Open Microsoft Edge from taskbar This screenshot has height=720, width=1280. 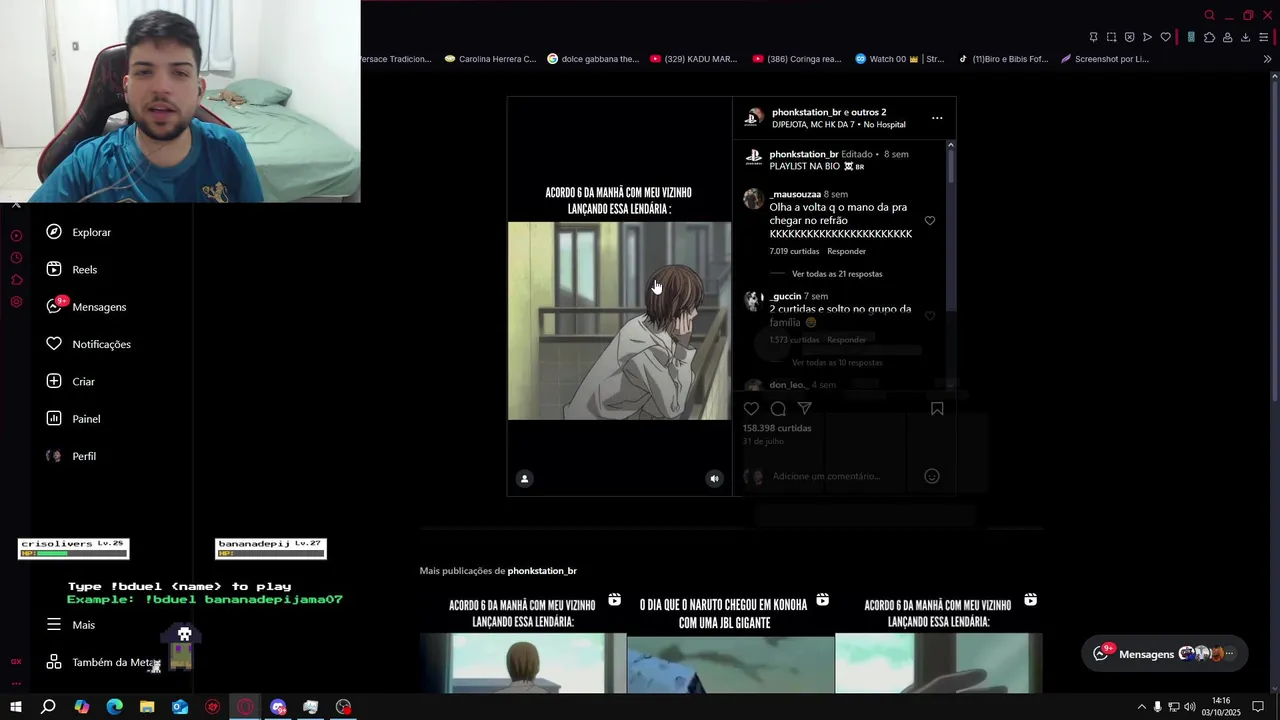coord(114,707)
